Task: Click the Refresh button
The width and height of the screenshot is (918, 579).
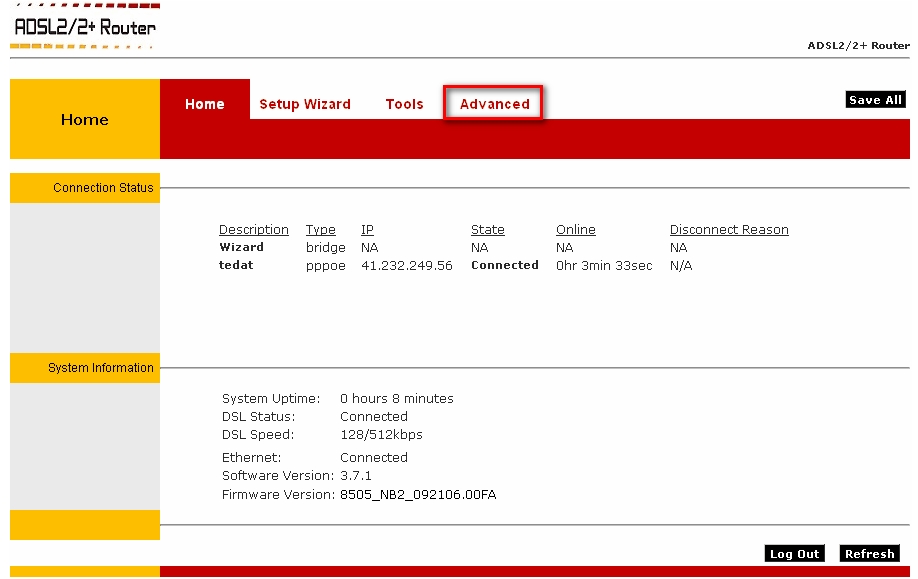Action: (x=869, y=553)
